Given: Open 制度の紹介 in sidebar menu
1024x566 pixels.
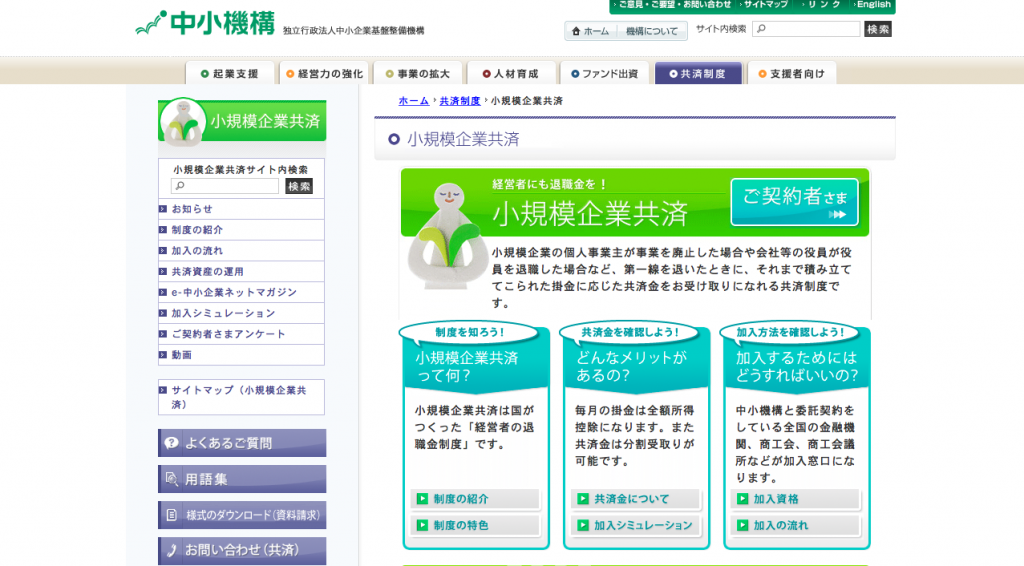Looking at the screenshot, I should tap(241, 230).
